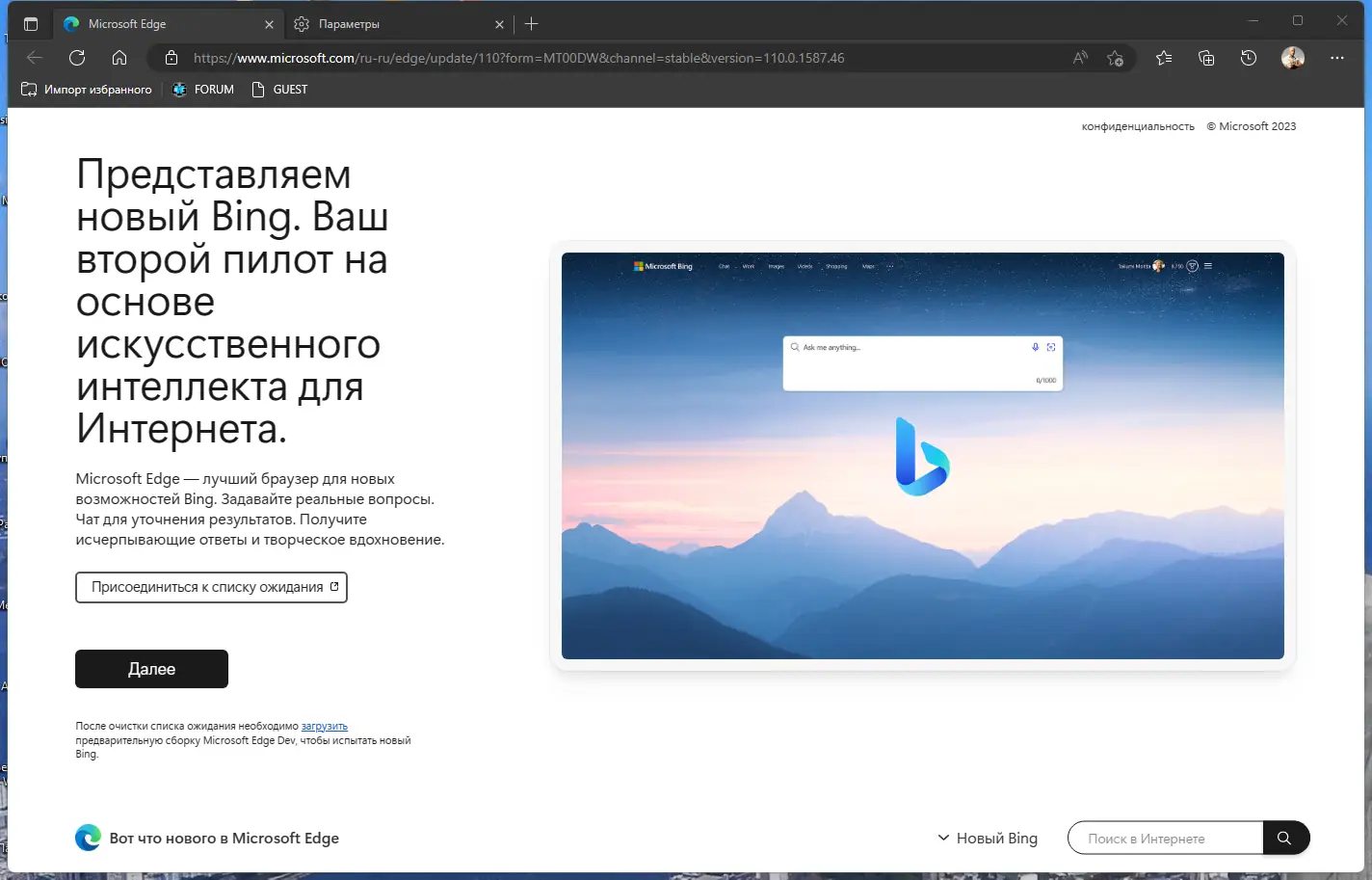Screen dimensions: 1372x880
Task: Go back to the previous page
Action: click(x=35, y=58)
